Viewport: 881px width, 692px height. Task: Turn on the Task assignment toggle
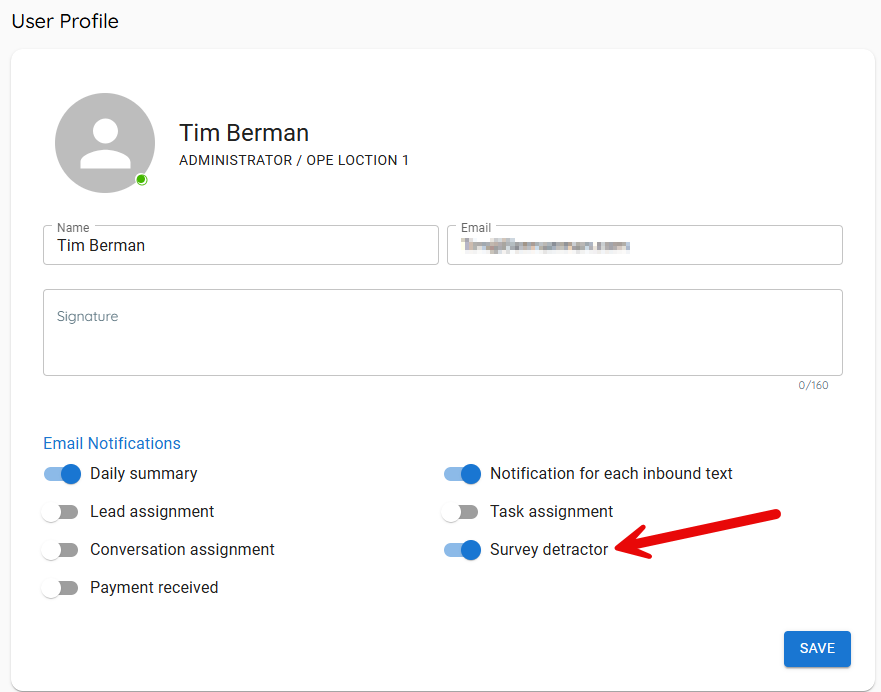pos(460,512)
